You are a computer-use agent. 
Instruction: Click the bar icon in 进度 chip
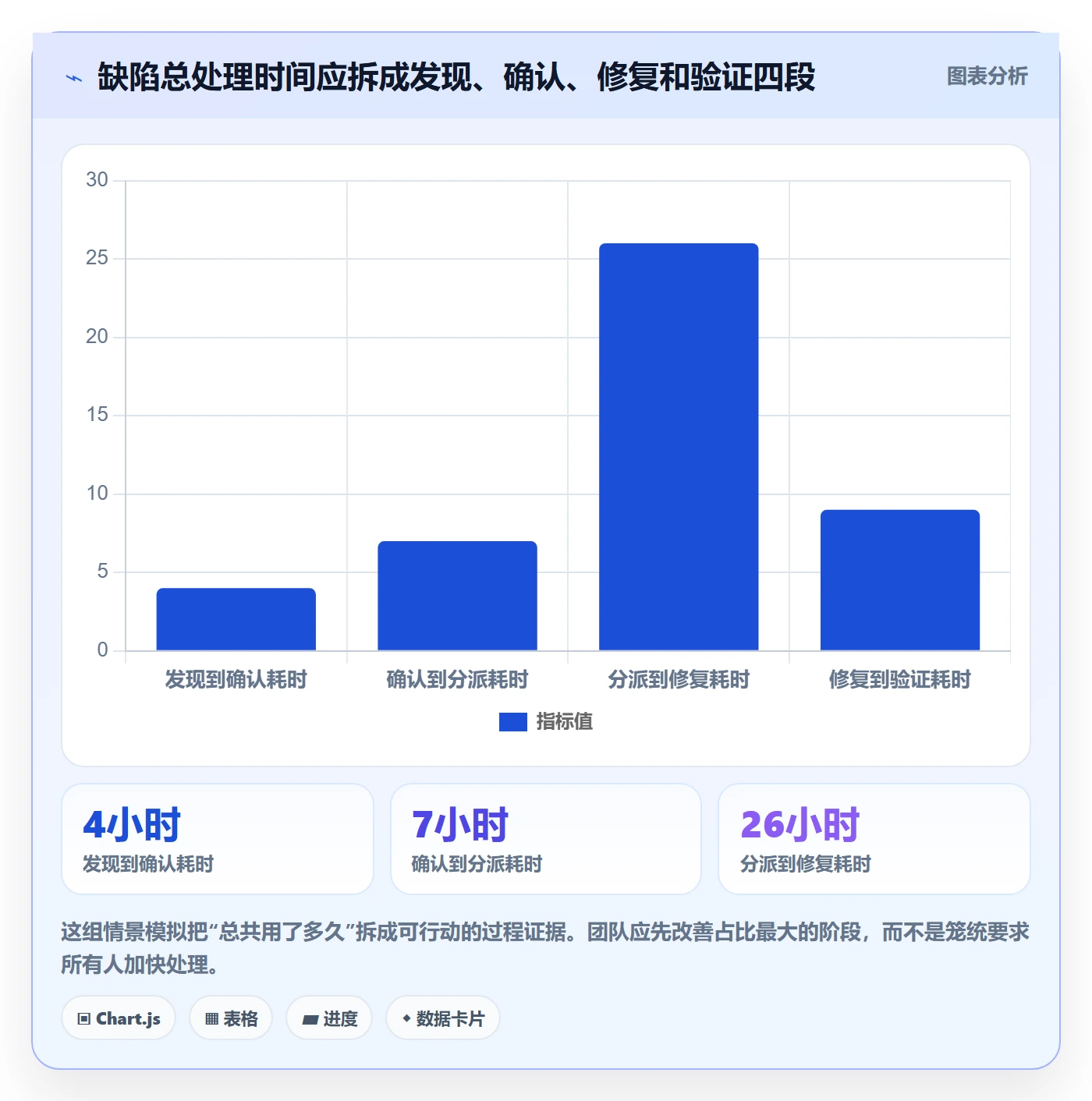(x=310, y=1019)
